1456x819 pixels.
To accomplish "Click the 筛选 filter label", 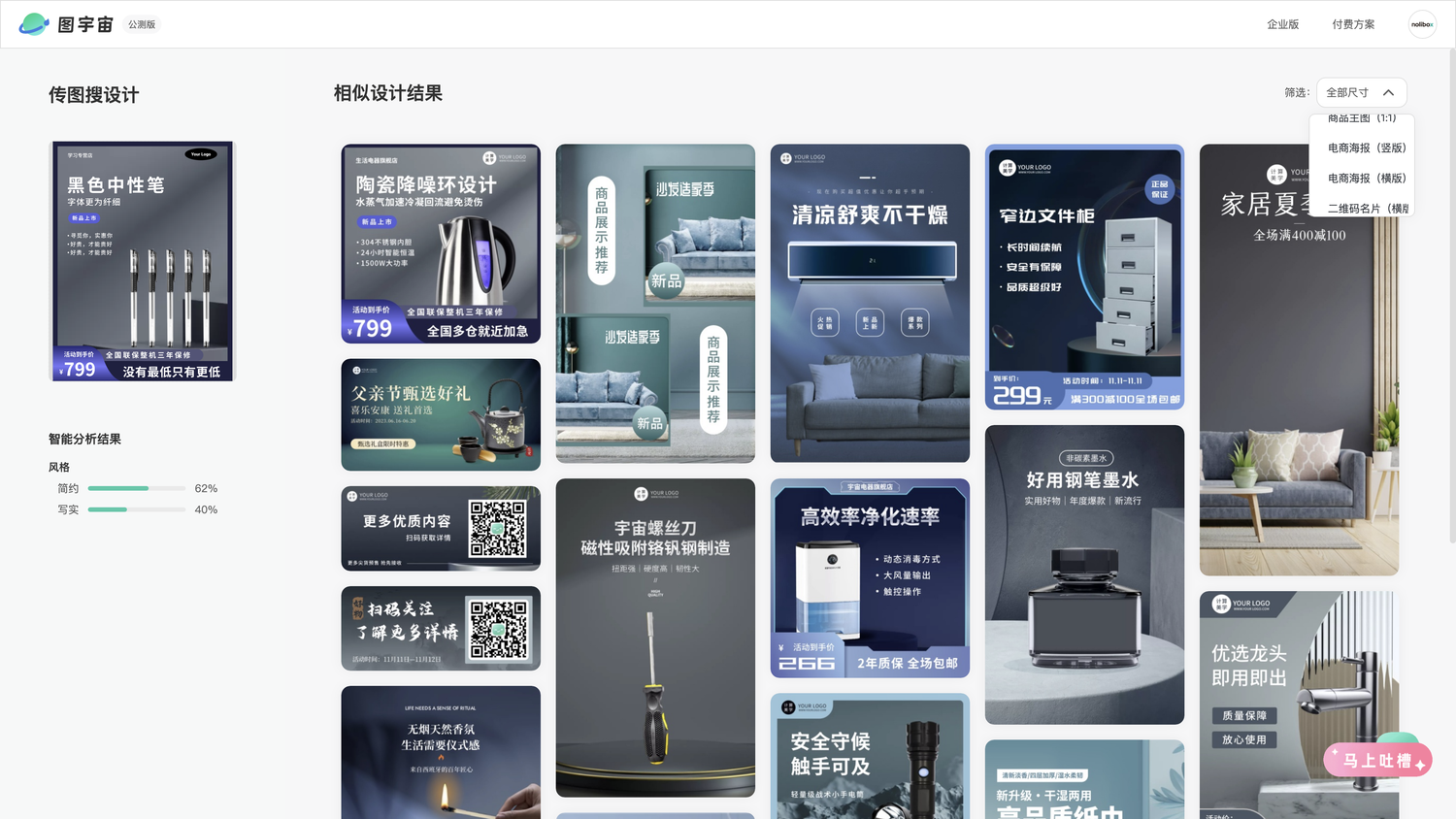I will pos(1297,93).
